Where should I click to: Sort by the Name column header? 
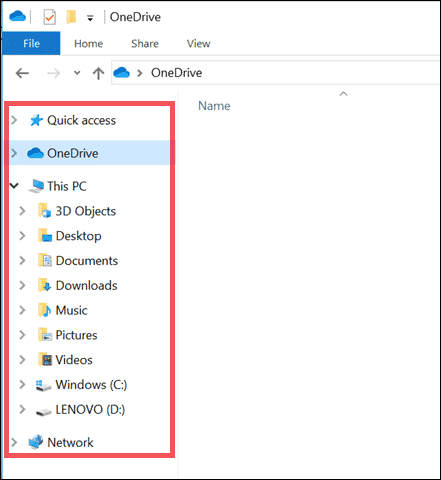coord(214,106)
